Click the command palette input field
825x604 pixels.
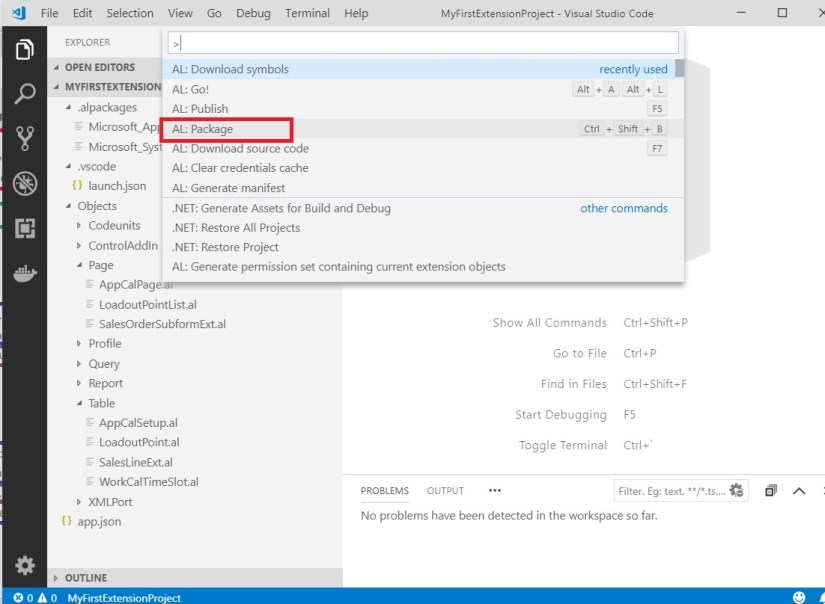424,43
